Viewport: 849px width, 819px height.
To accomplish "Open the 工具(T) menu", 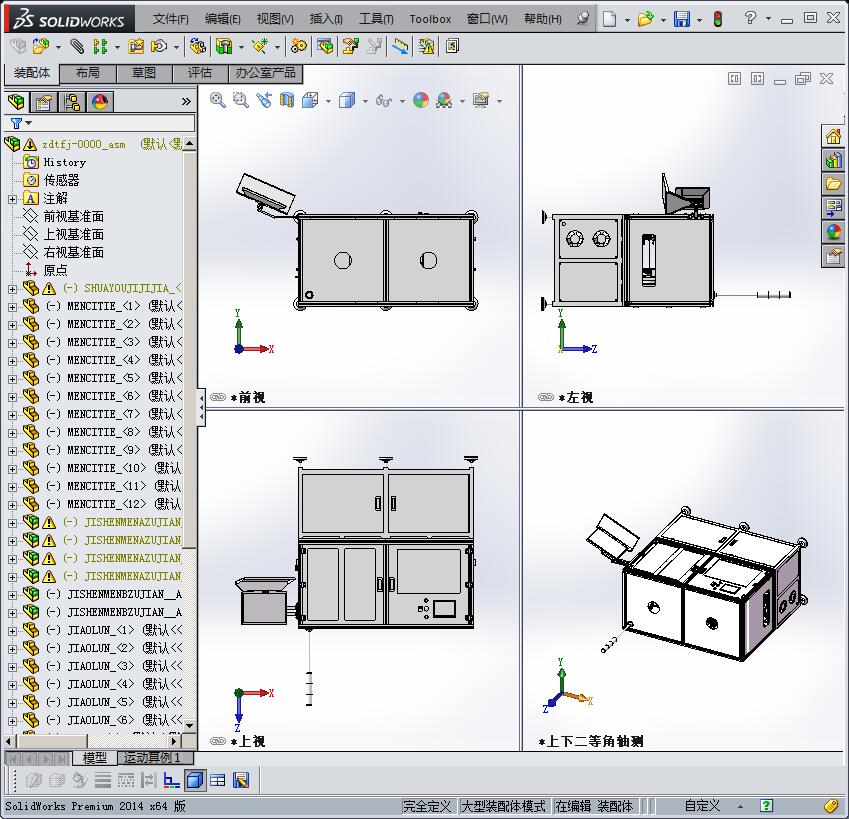I will point(376,19).
